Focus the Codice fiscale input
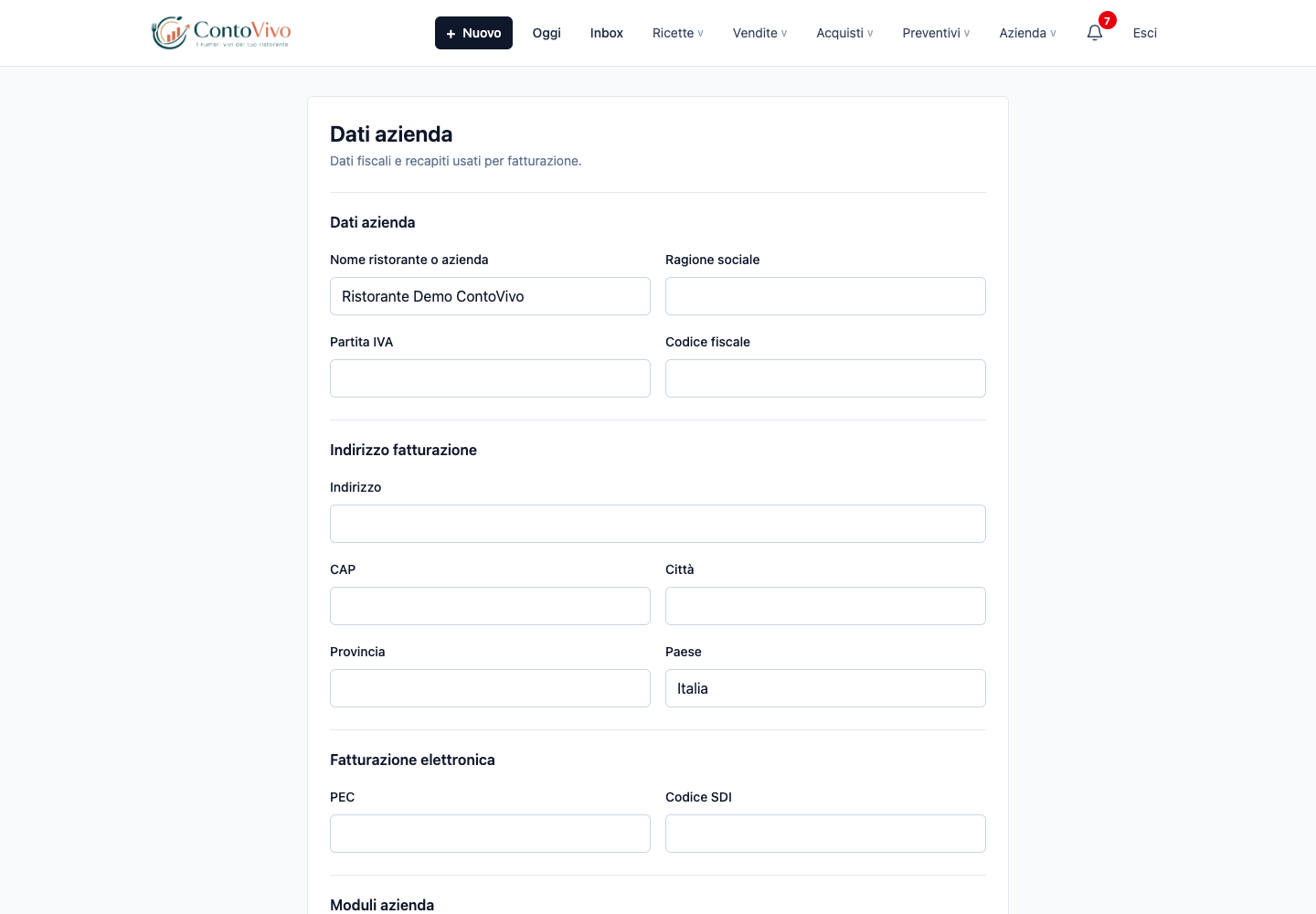 825,378
